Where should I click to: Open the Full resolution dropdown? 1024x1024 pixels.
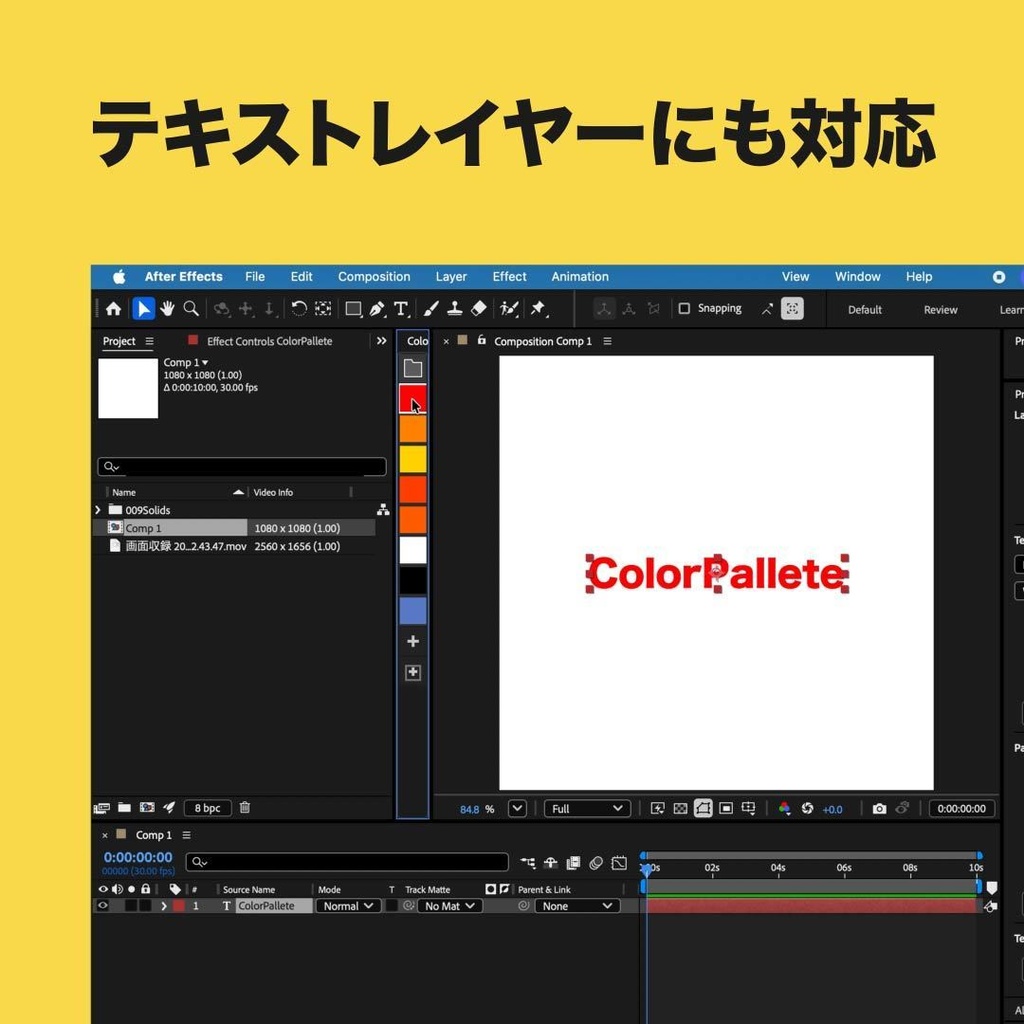587,808
